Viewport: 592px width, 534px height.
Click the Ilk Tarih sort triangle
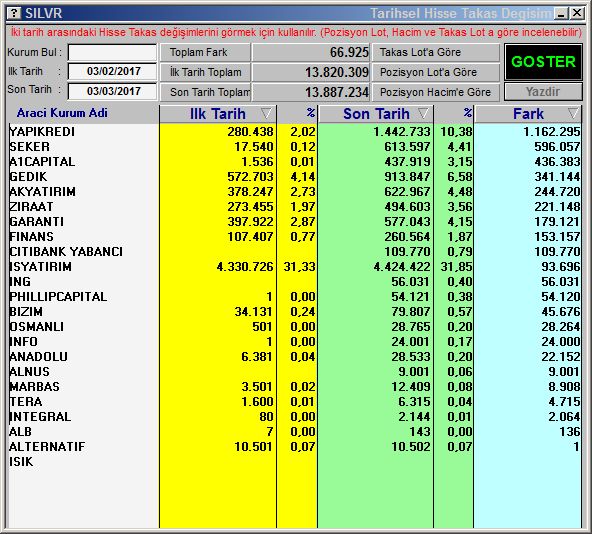tap(266, 113)
